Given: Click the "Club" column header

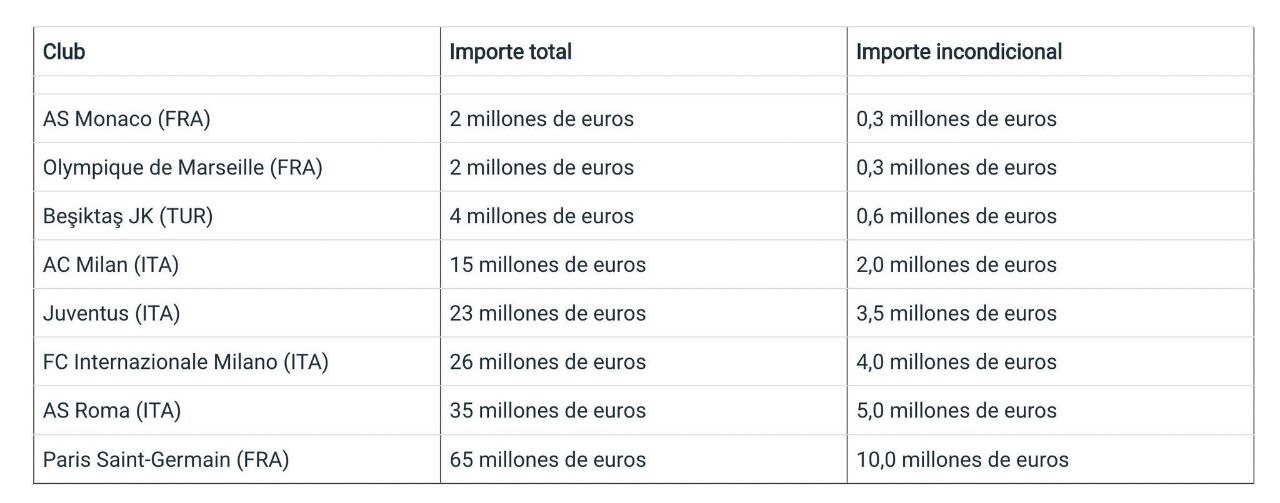Looking at the screenshot, I should coord(64,52).
